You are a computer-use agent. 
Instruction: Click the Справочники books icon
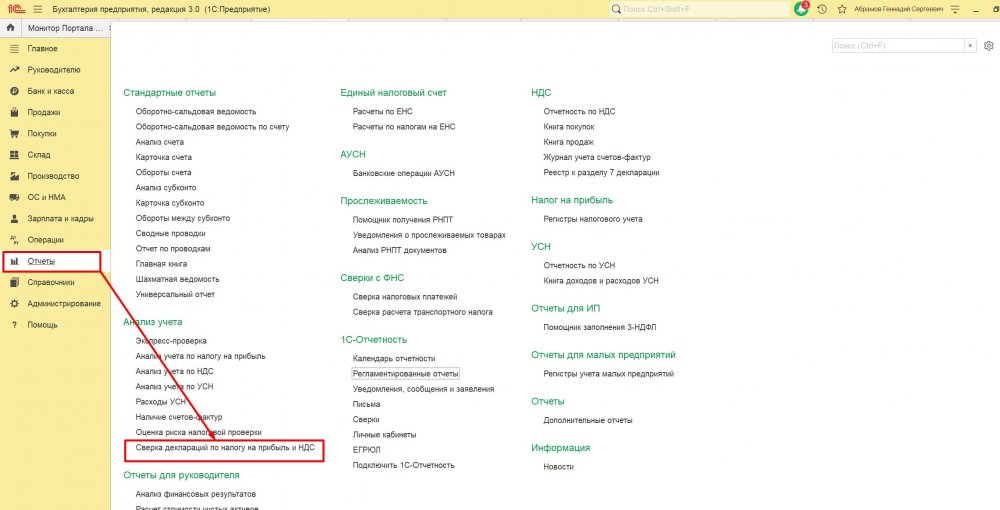coord(14,282)
